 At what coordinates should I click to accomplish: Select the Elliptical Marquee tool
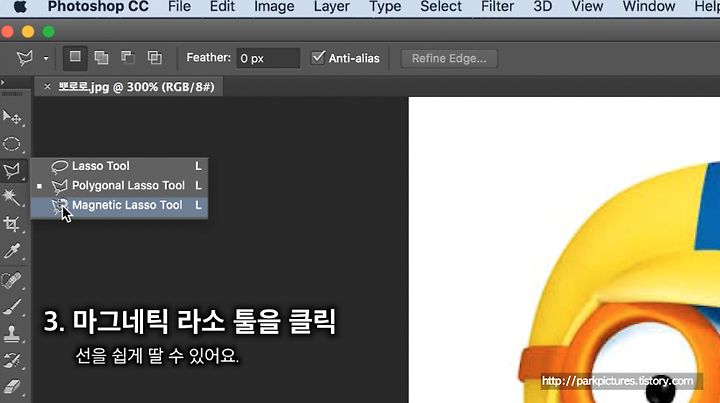(x=12, y=144)
